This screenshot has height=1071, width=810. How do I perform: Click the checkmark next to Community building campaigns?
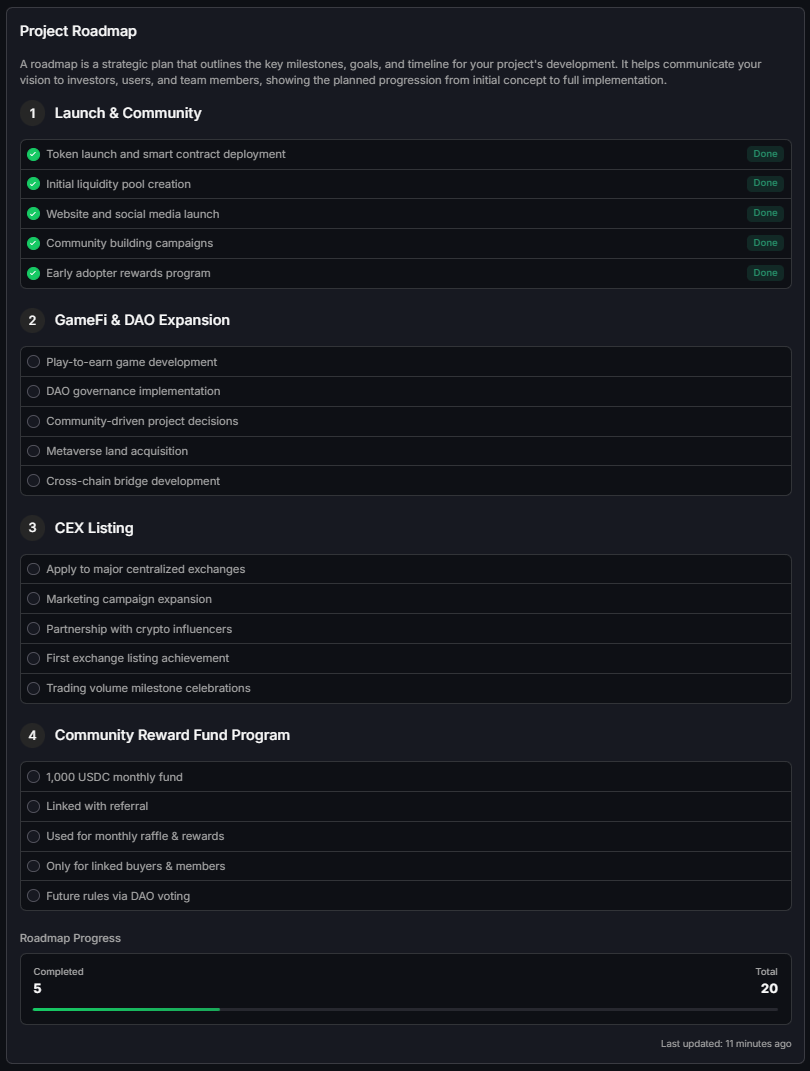pyautogui.click(x=33, y=243)
